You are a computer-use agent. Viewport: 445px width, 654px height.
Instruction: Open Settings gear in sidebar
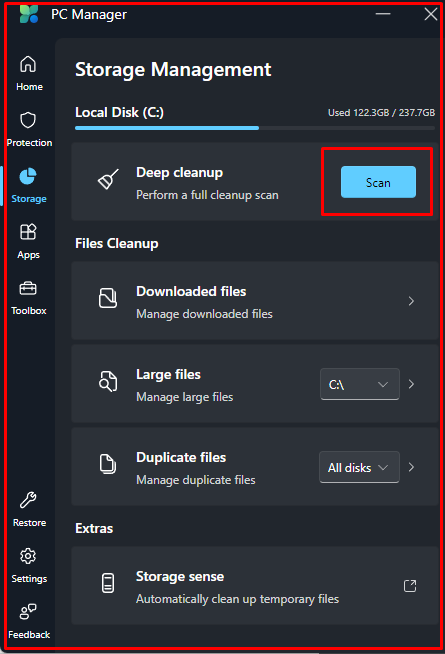coord(28,556)
